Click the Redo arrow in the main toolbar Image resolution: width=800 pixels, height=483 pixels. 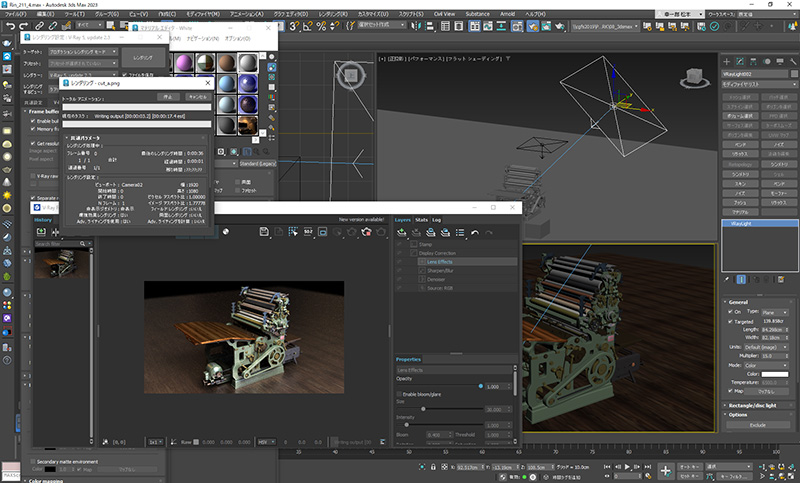[23, 26]
